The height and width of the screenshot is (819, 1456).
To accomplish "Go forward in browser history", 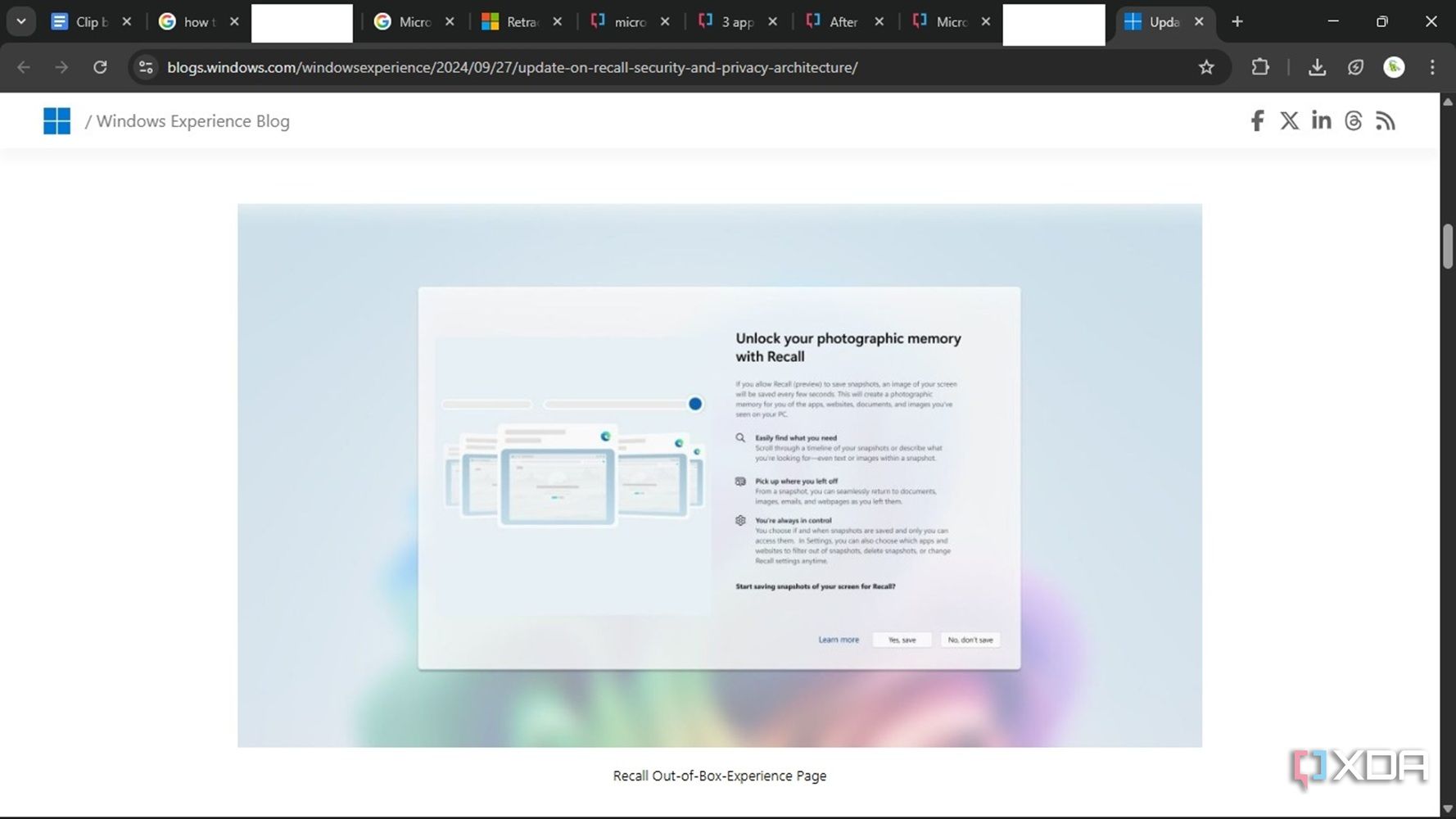I will pyautogui.click(x=61, y=67).
